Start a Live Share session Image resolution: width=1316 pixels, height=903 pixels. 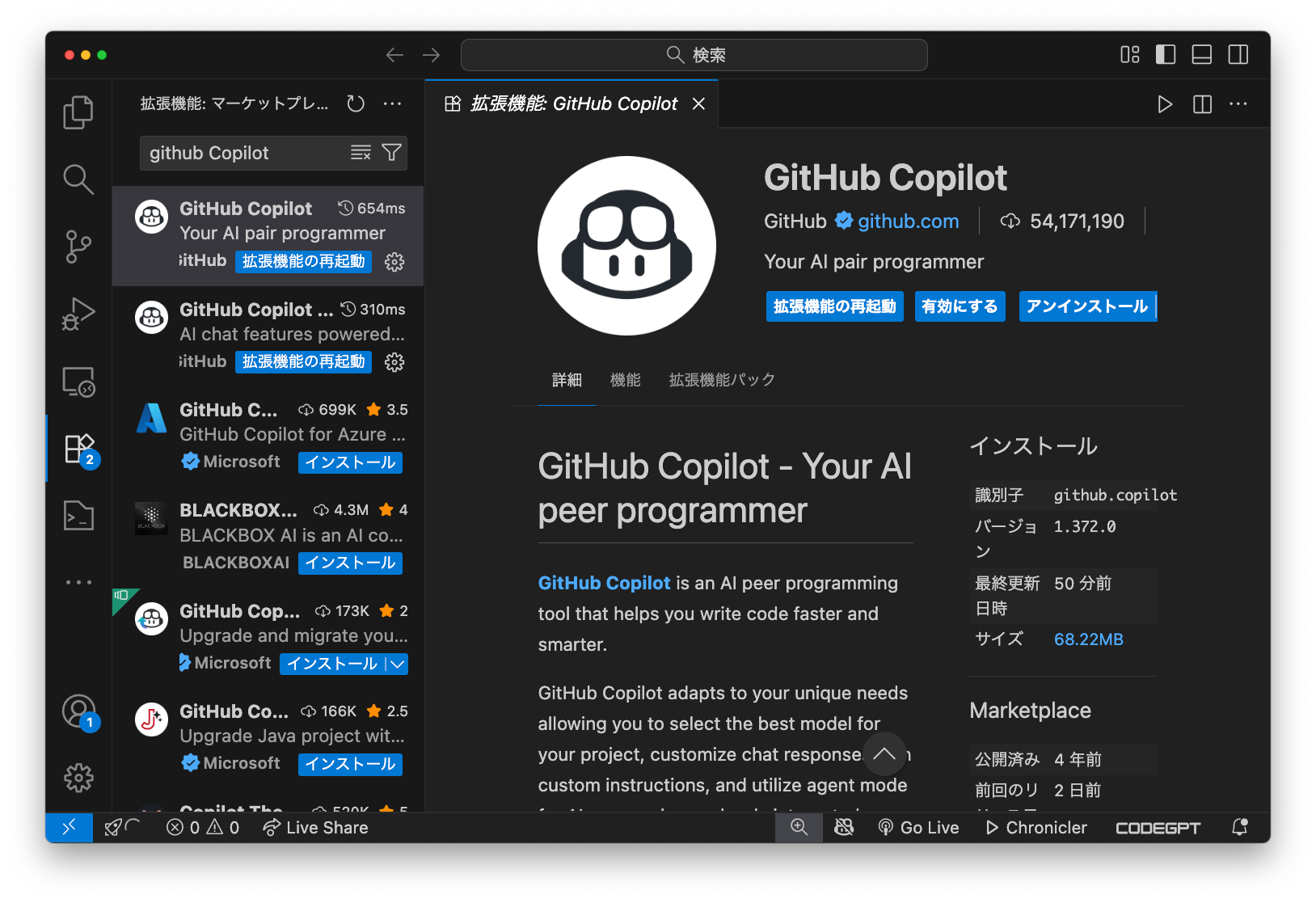click(315, 828)
